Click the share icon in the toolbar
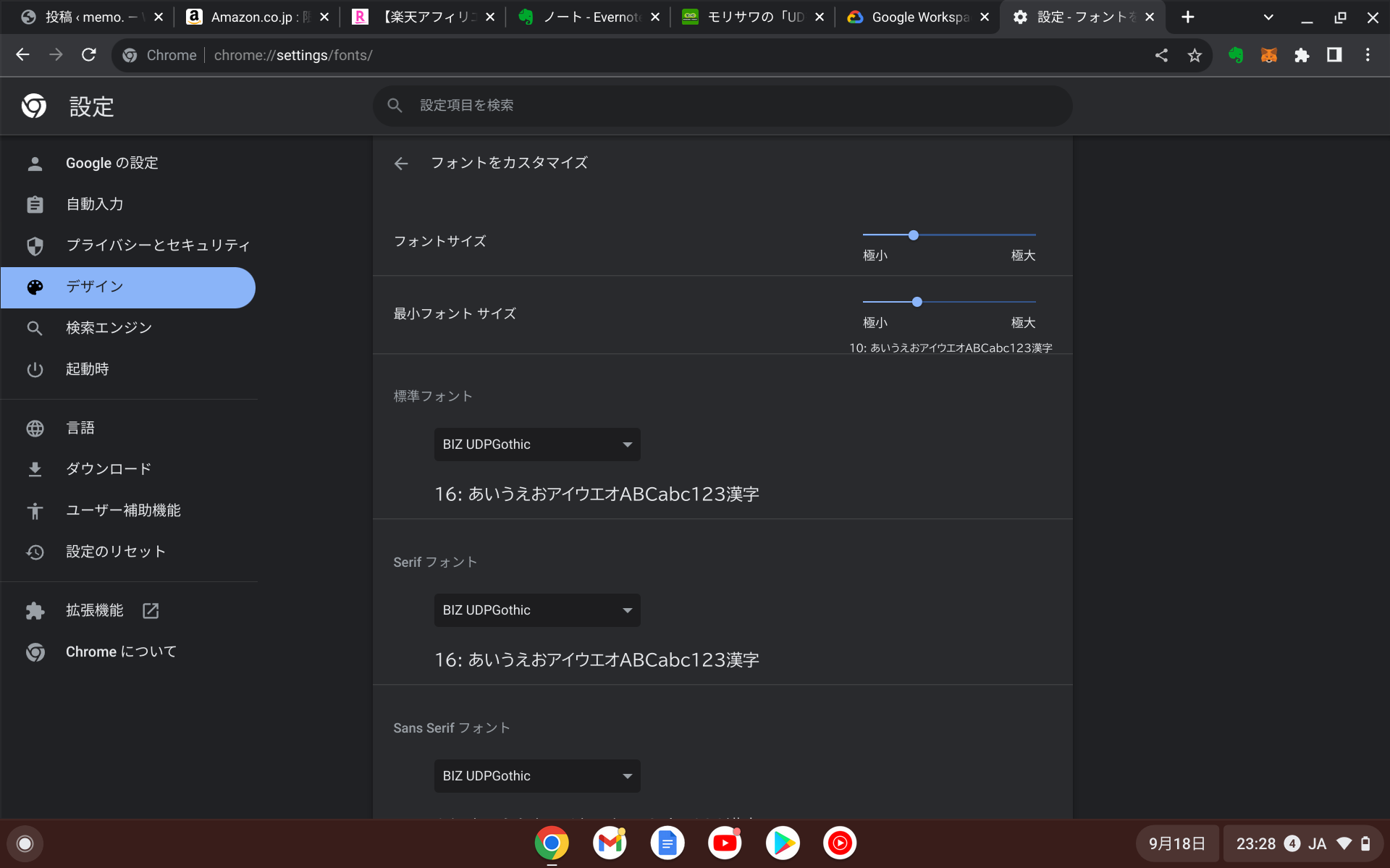This screenshot has width=1390, height=868. coord(1161,54)
